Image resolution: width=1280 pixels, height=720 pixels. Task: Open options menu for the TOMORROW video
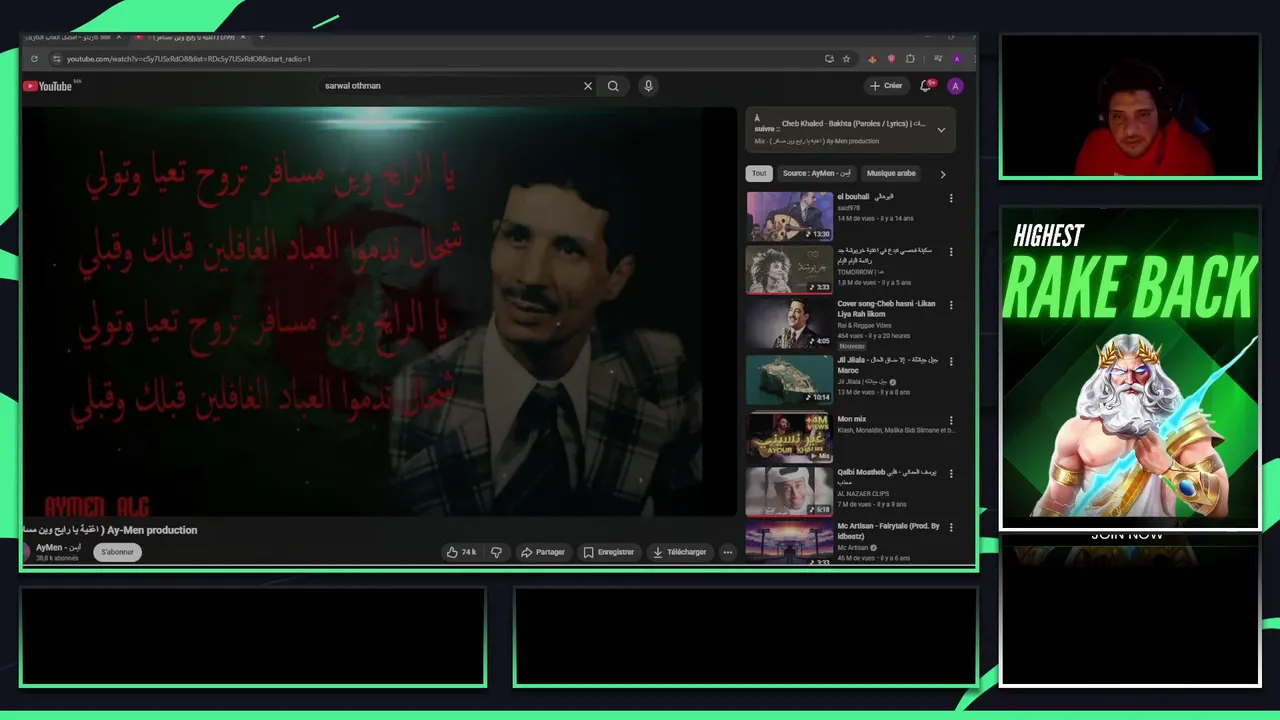[x=951, y=252]
